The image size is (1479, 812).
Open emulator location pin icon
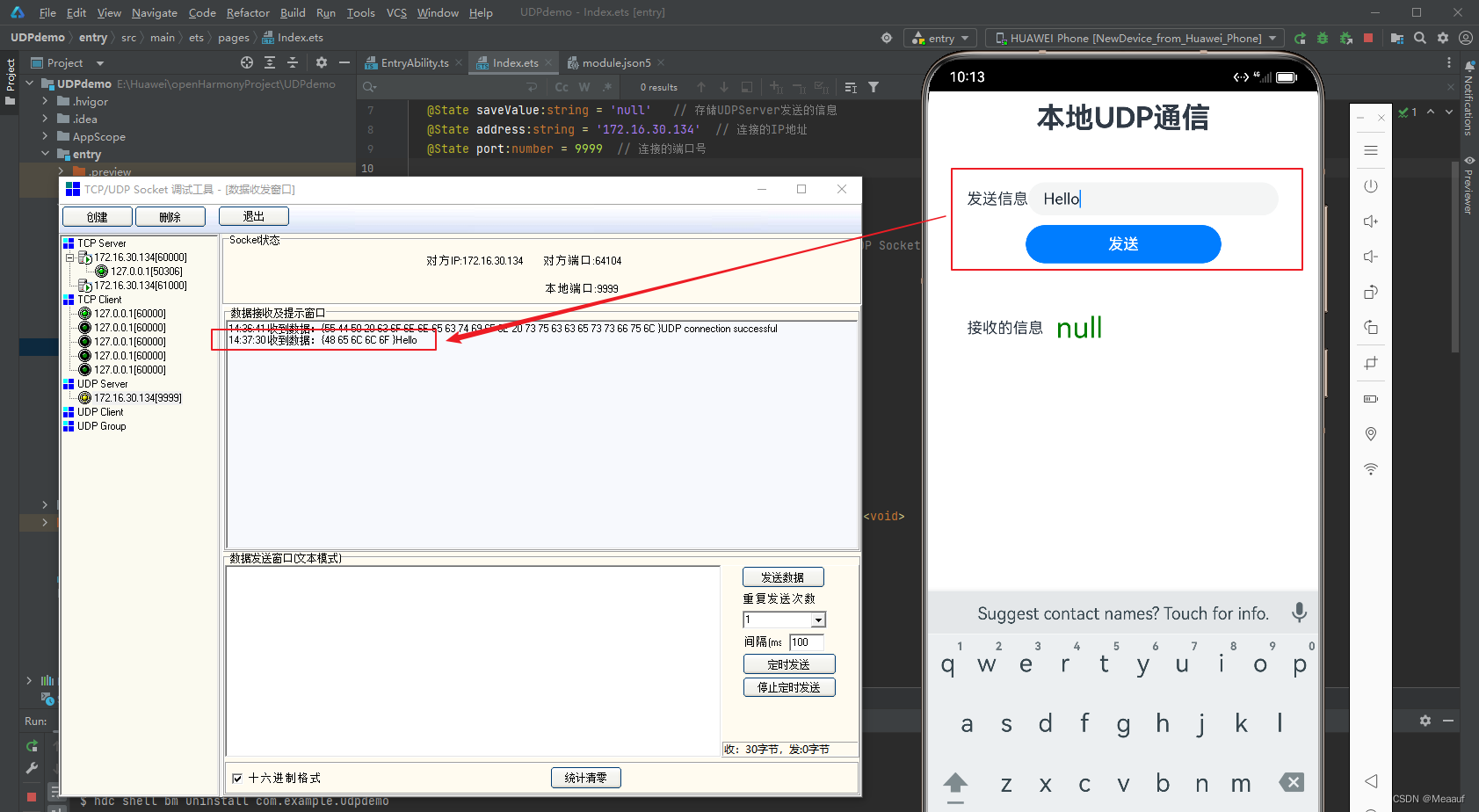(1370, 434)
